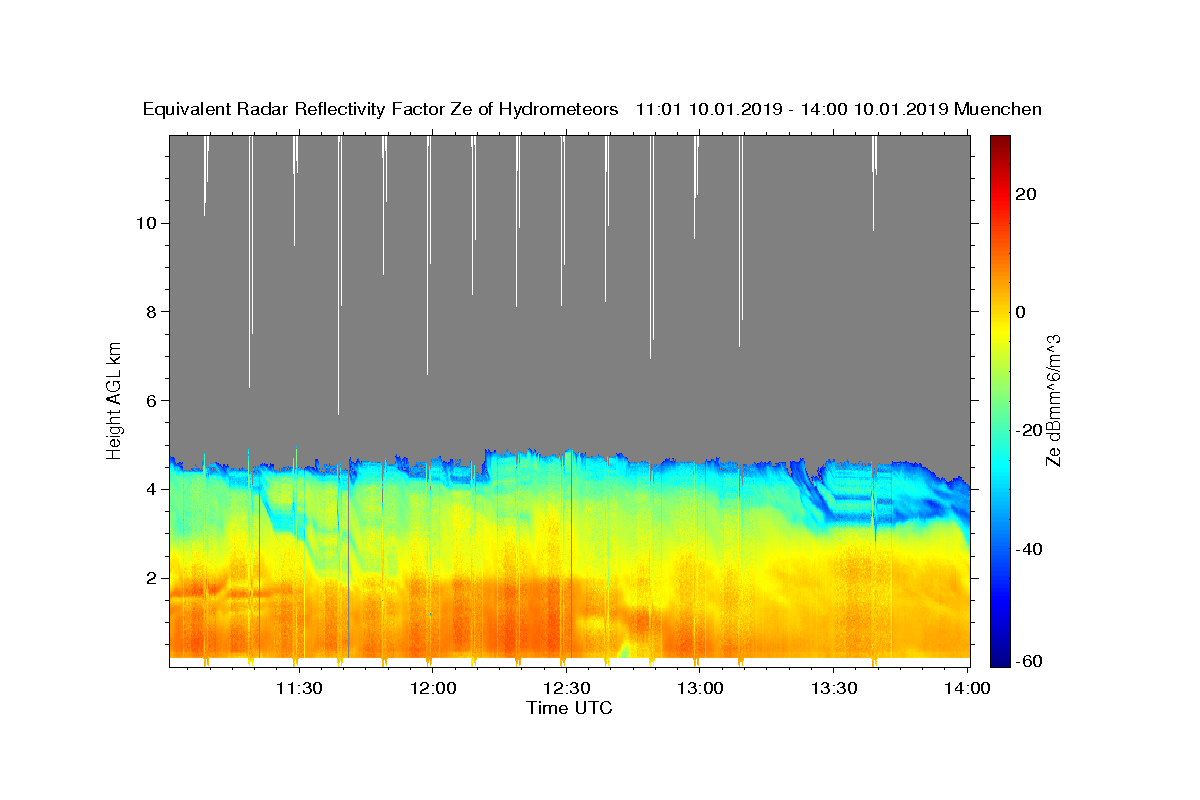Click the colorbar value label 20
Image resolution: width=1200 pixels, height=800 pixels.
tap(1025, 194)
